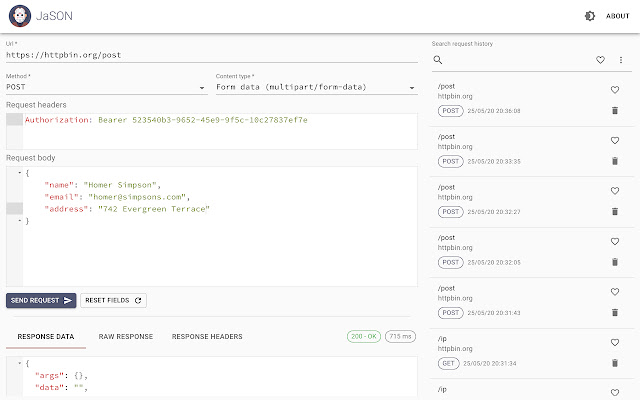Screen dimensions: 640x400
Task: Open the Content type dropdown
Action: click(x=315, y=87)
